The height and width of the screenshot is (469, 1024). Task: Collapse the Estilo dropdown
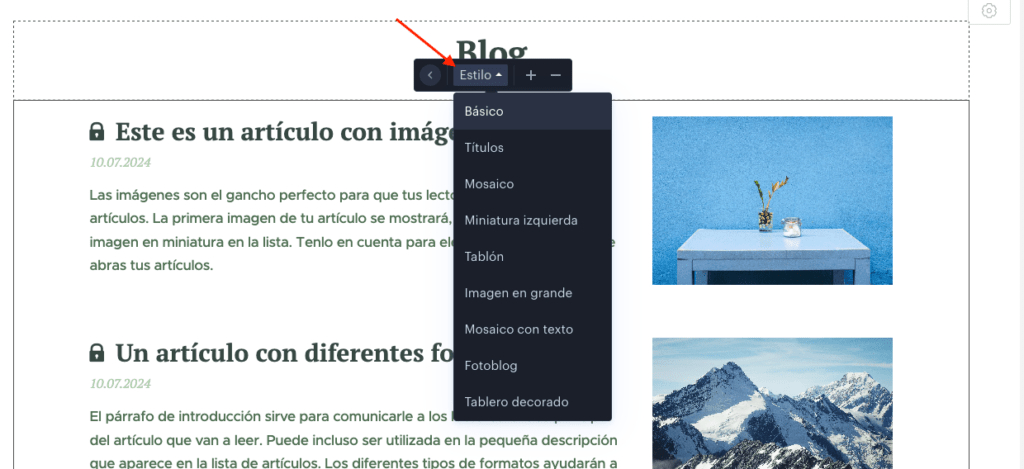[x=481, y=75]
